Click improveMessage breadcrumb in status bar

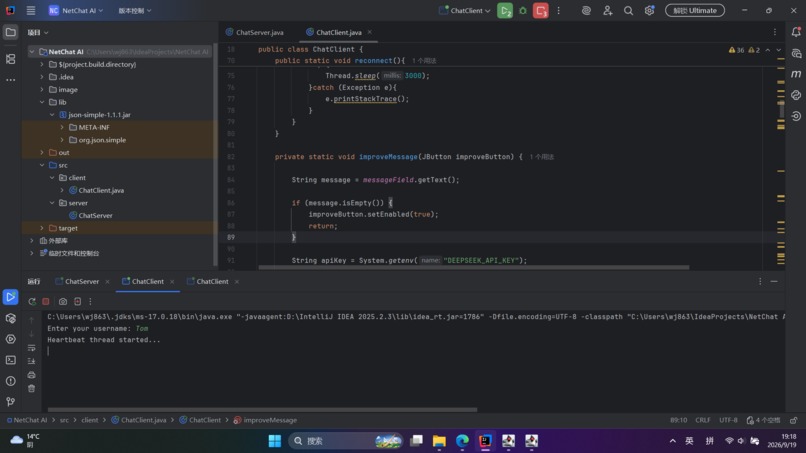(x=265, y=420)
